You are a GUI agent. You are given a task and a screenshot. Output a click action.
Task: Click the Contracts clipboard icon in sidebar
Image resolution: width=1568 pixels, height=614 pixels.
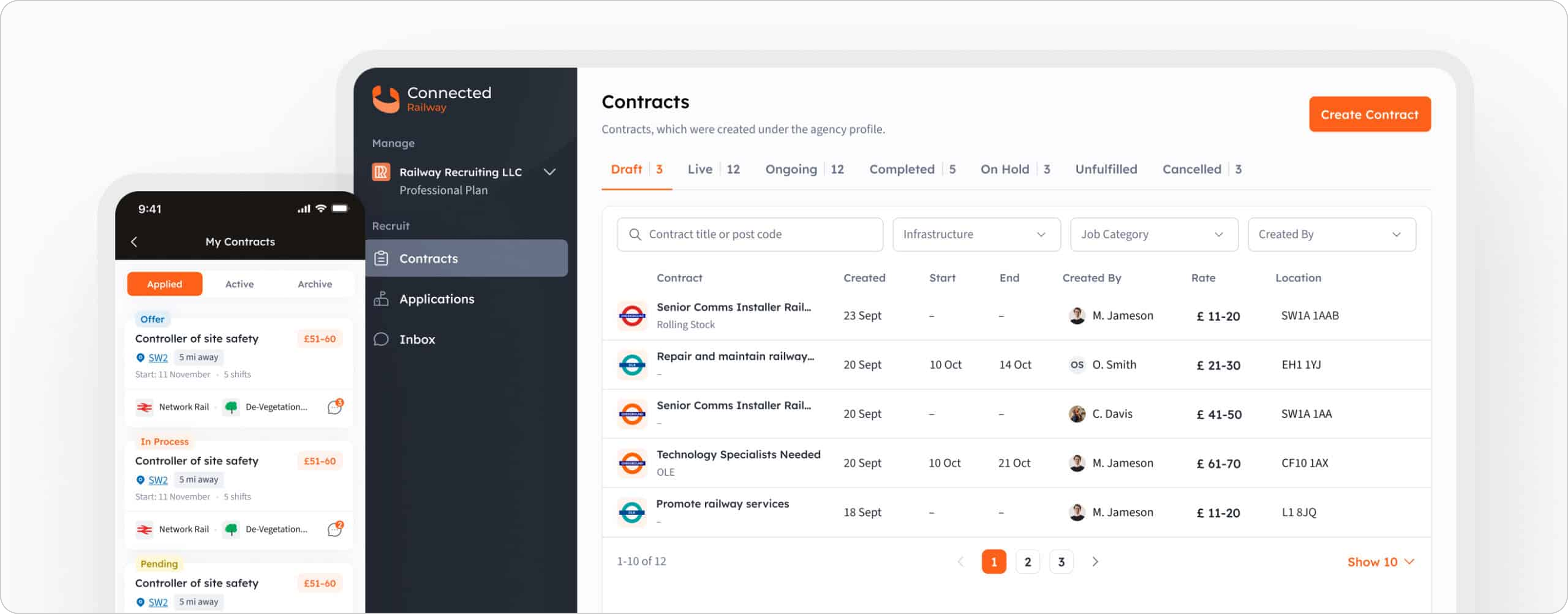pos(381,259)
